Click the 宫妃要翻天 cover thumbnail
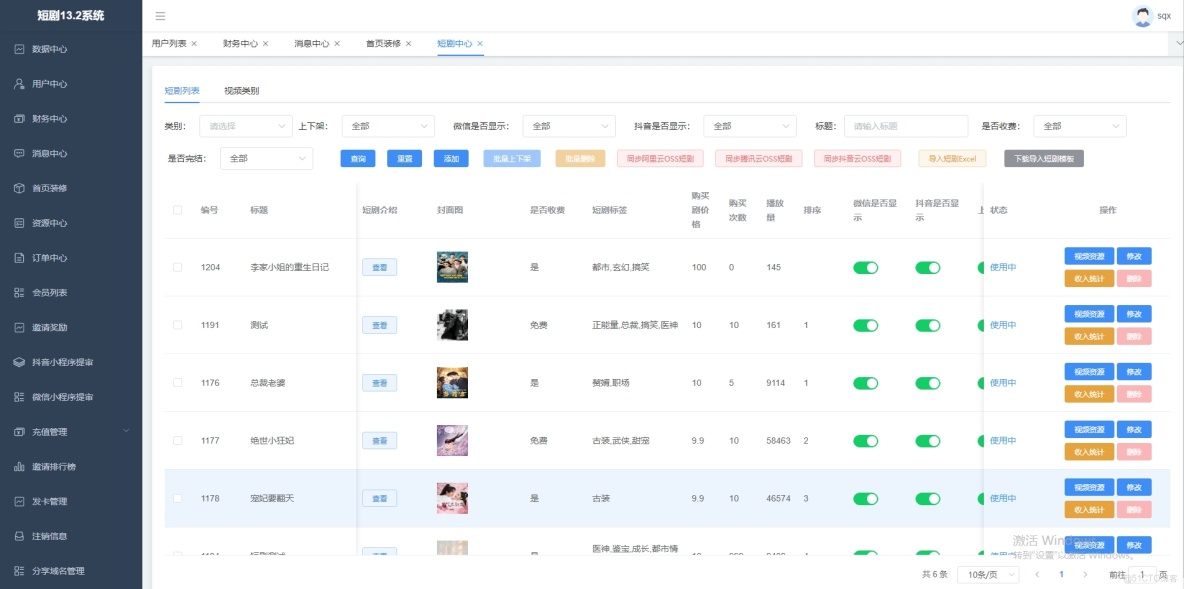Screen dimensions: 1184x589 (452, 497)
